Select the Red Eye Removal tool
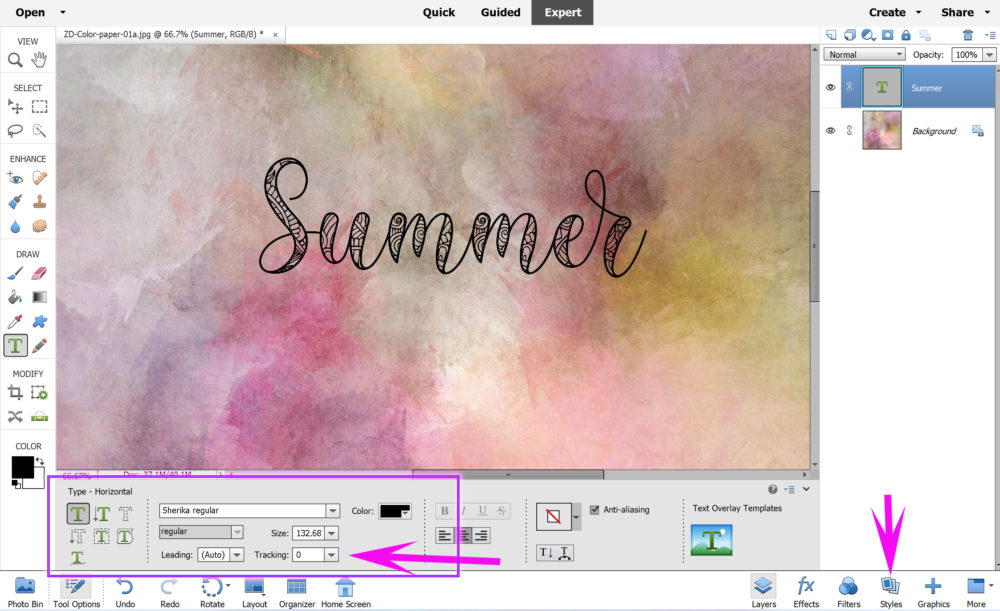Image resolution: width=1000 pixels, height=611 pixels. pos(15,178)
